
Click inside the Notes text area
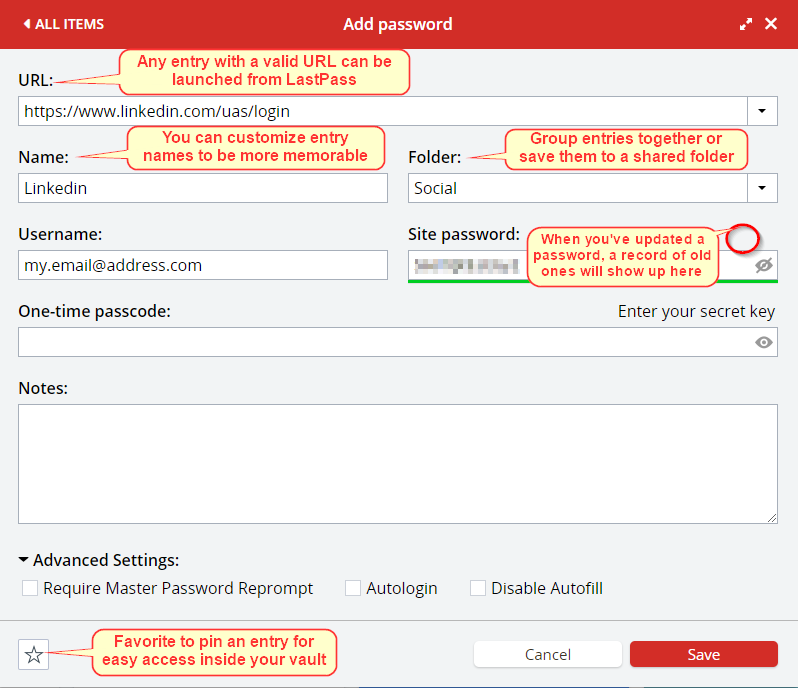[397, 464]
